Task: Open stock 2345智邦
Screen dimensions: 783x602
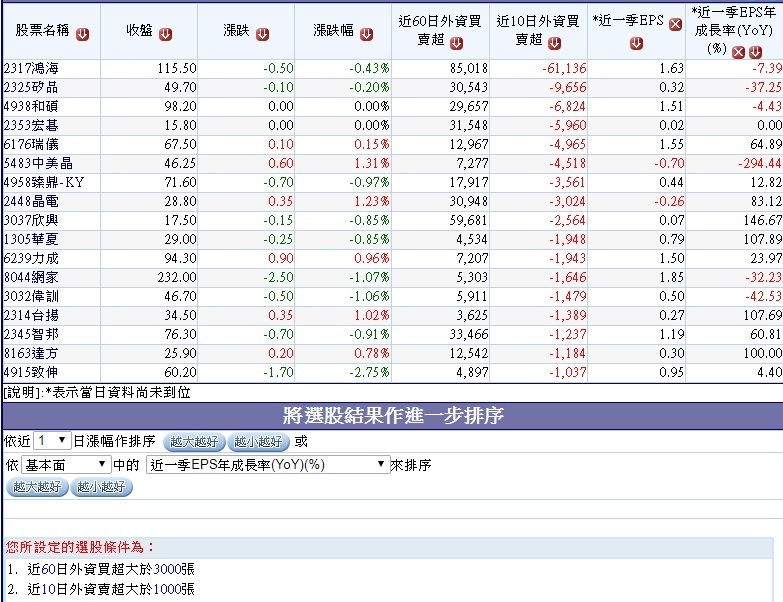Action: click(31, 334)
